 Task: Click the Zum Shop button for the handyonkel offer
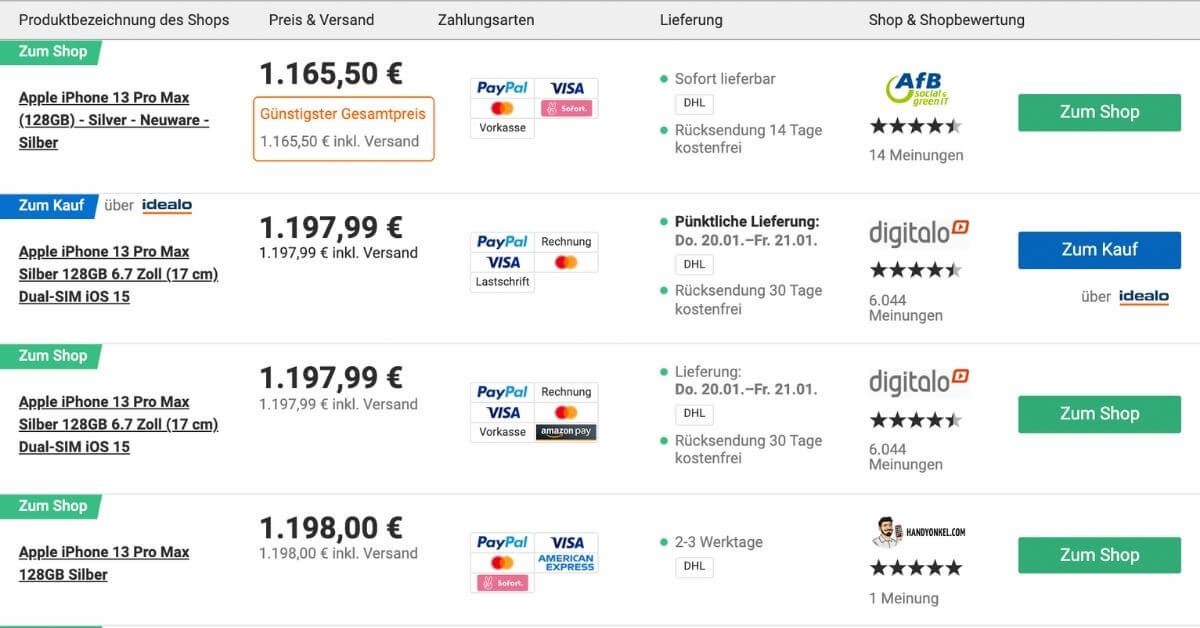point(1099,555)
